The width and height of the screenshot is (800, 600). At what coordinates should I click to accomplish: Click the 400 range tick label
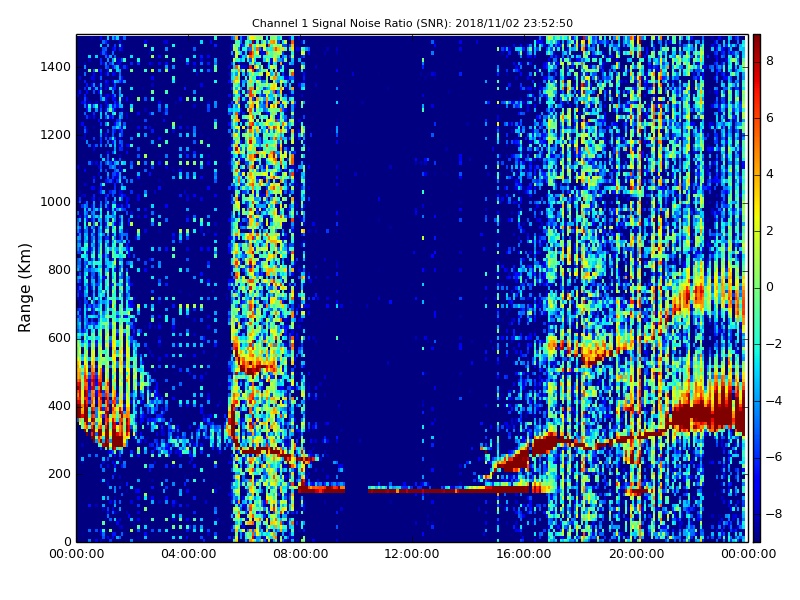[59, 406]
